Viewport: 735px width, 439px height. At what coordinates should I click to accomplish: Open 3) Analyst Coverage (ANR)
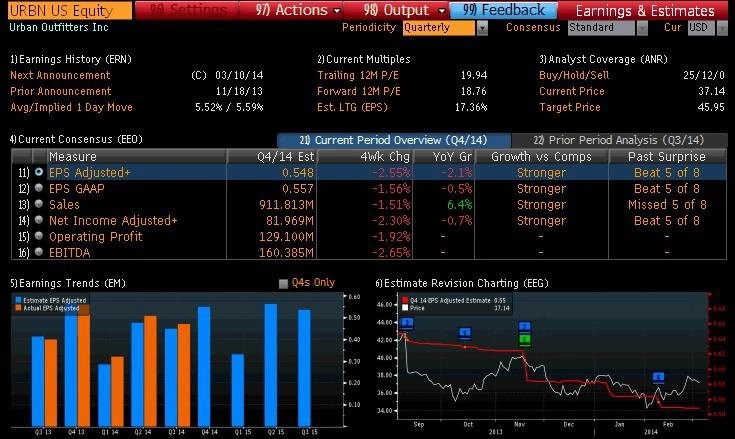(x=603, y=59)
